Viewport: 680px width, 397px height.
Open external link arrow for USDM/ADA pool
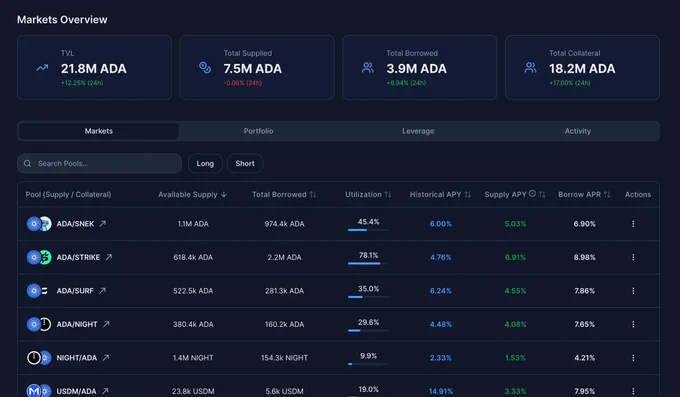(x=105, y=391)
